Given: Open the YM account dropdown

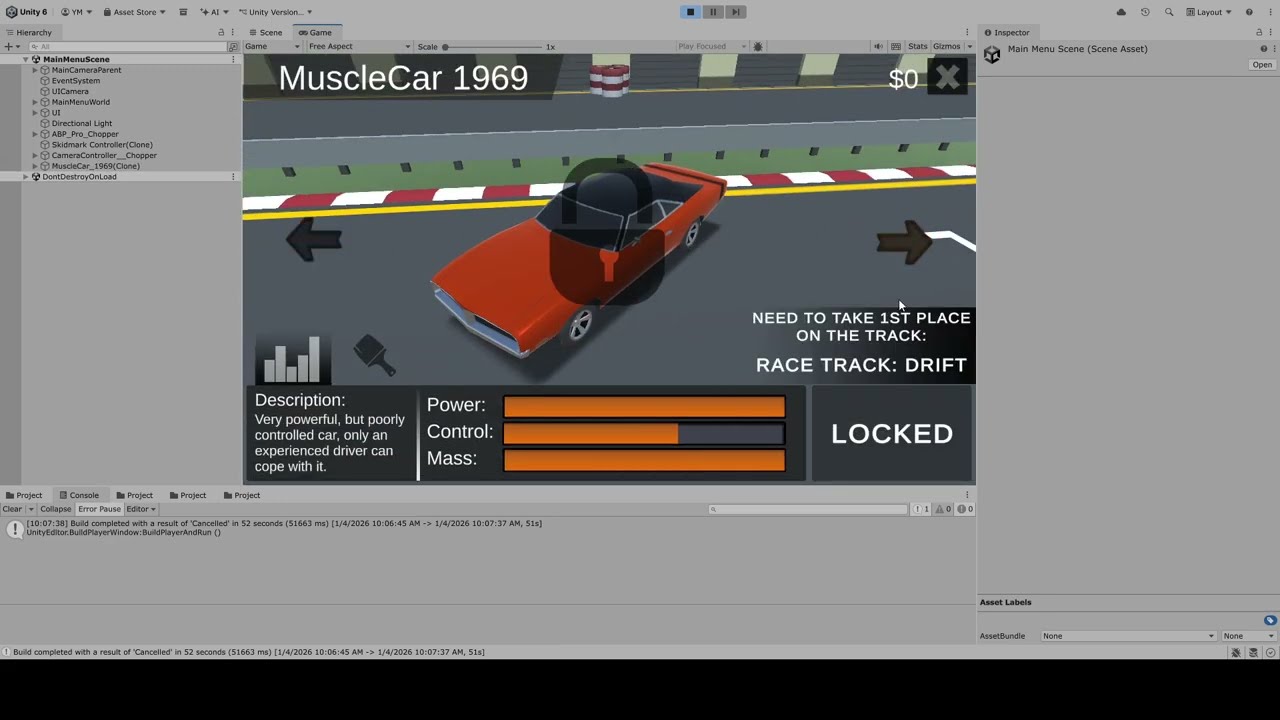Looking at the screenshot, I should tap(76, 12).
